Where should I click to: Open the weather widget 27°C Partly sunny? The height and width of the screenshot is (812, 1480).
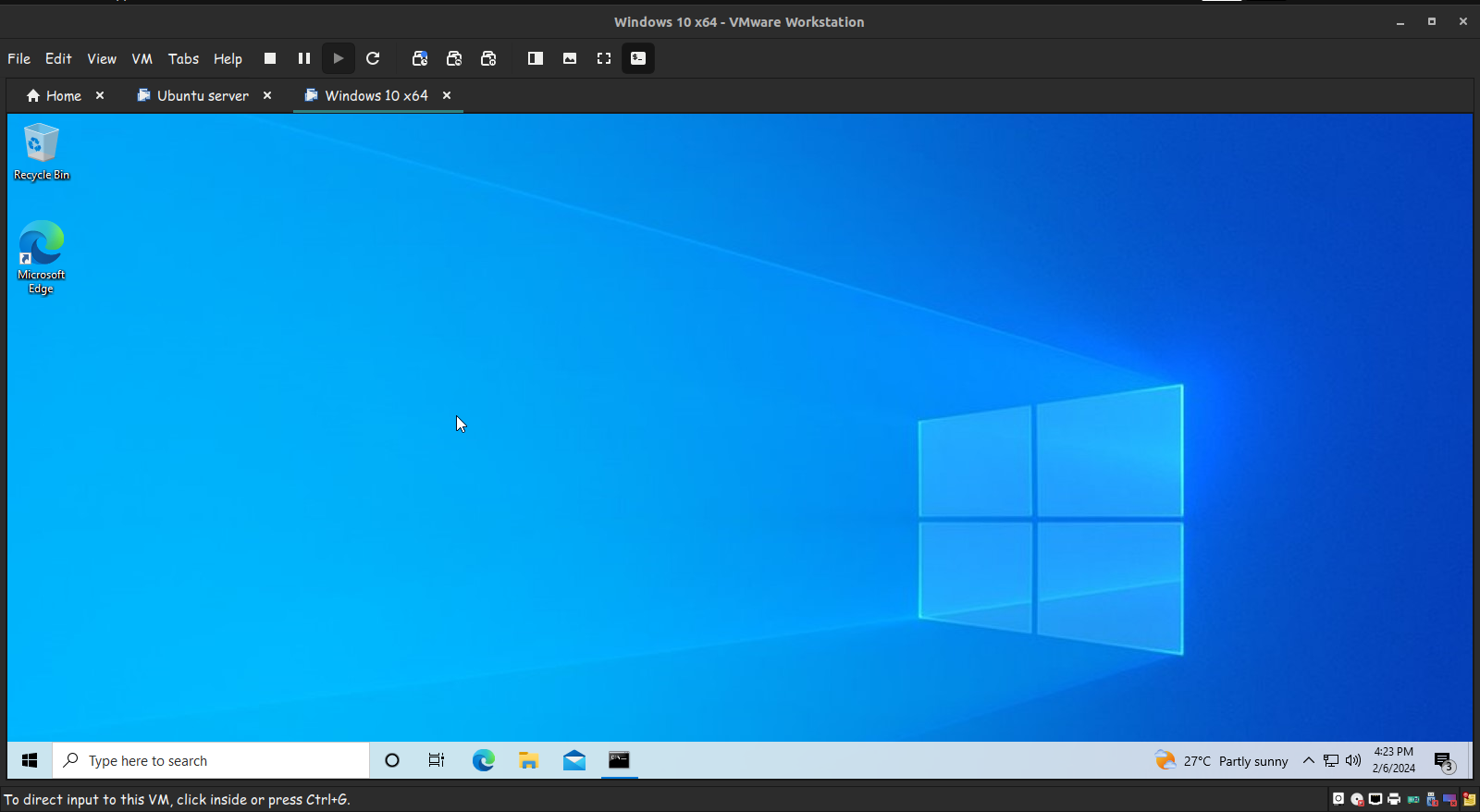click(x=1221, y=760)
